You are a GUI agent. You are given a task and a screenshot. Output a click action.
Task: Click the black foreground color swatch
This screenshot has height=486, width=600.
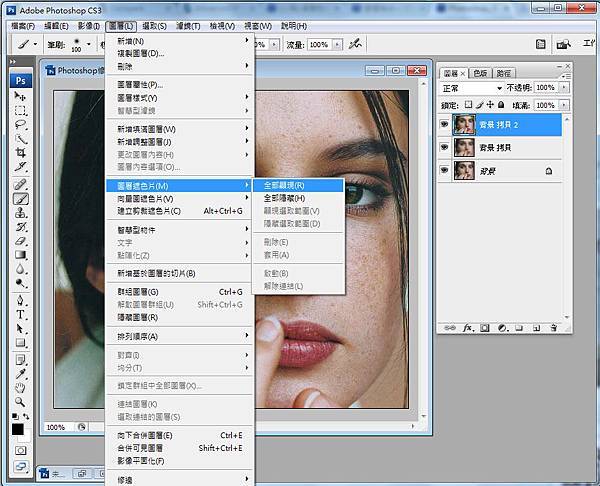pos(16,429)
